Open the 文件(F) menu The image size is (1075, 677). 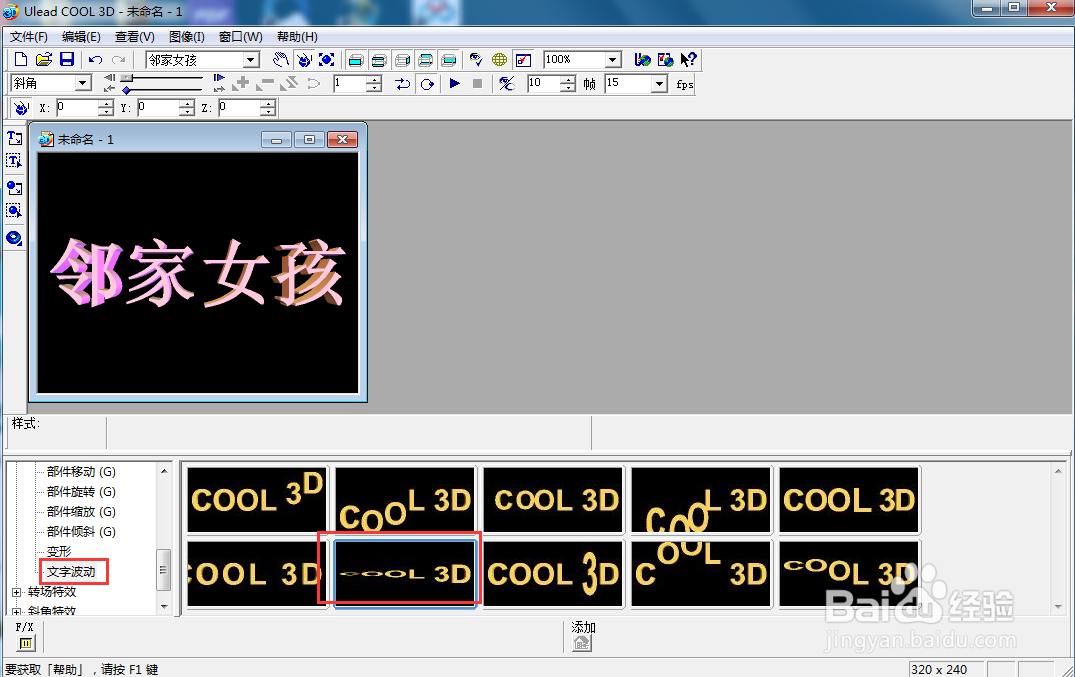29,37
